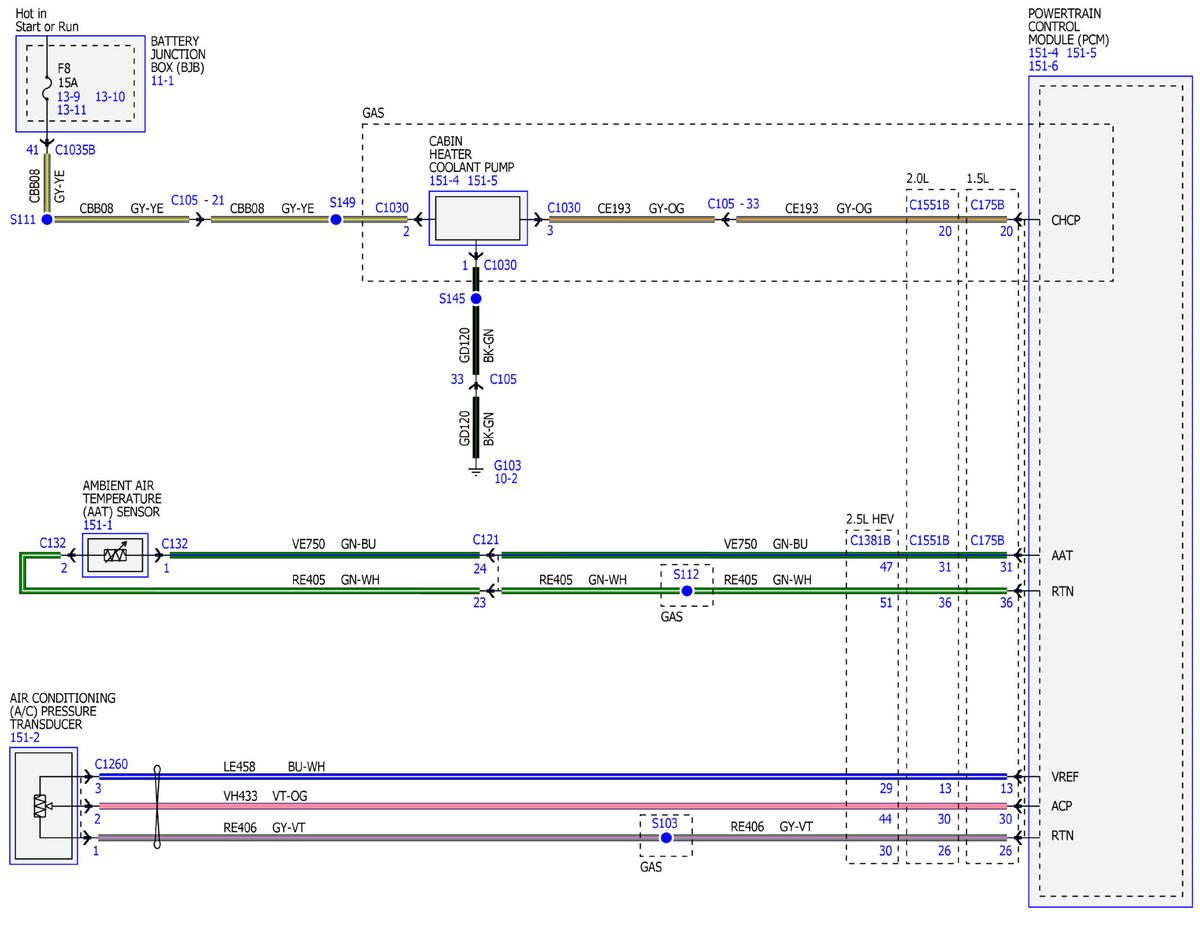Follow the 10-2 ground reference link
Image resolution: width=1200 pixels, height=927 pixels.
506,479
